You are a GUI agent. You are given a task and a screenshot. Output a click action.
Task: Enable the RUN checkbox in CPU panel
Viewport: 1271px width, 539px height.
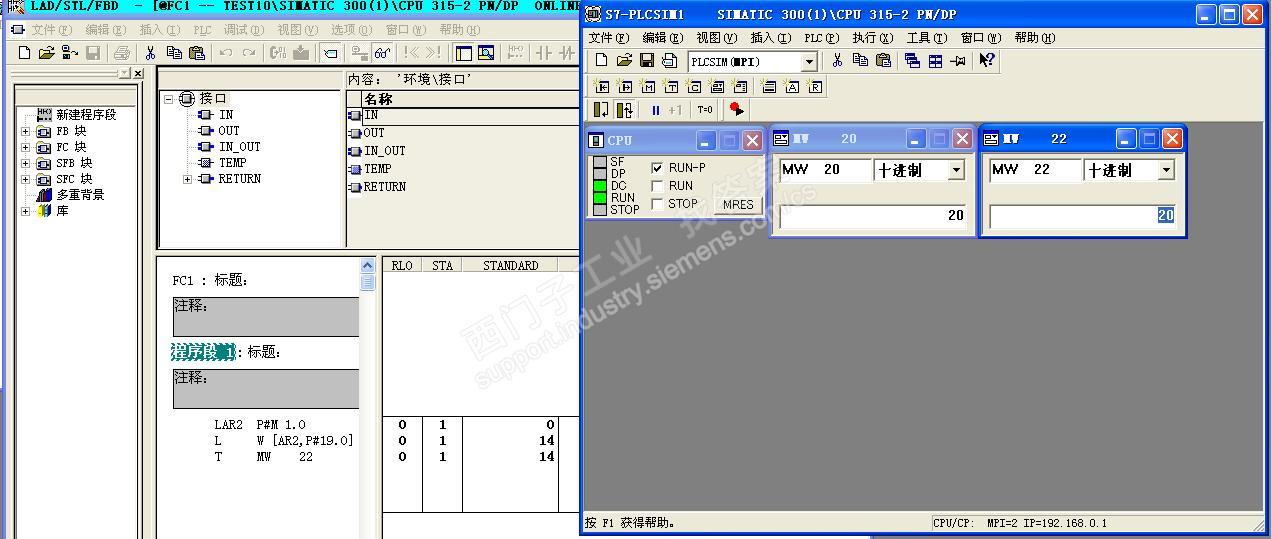tap(657, 186)
